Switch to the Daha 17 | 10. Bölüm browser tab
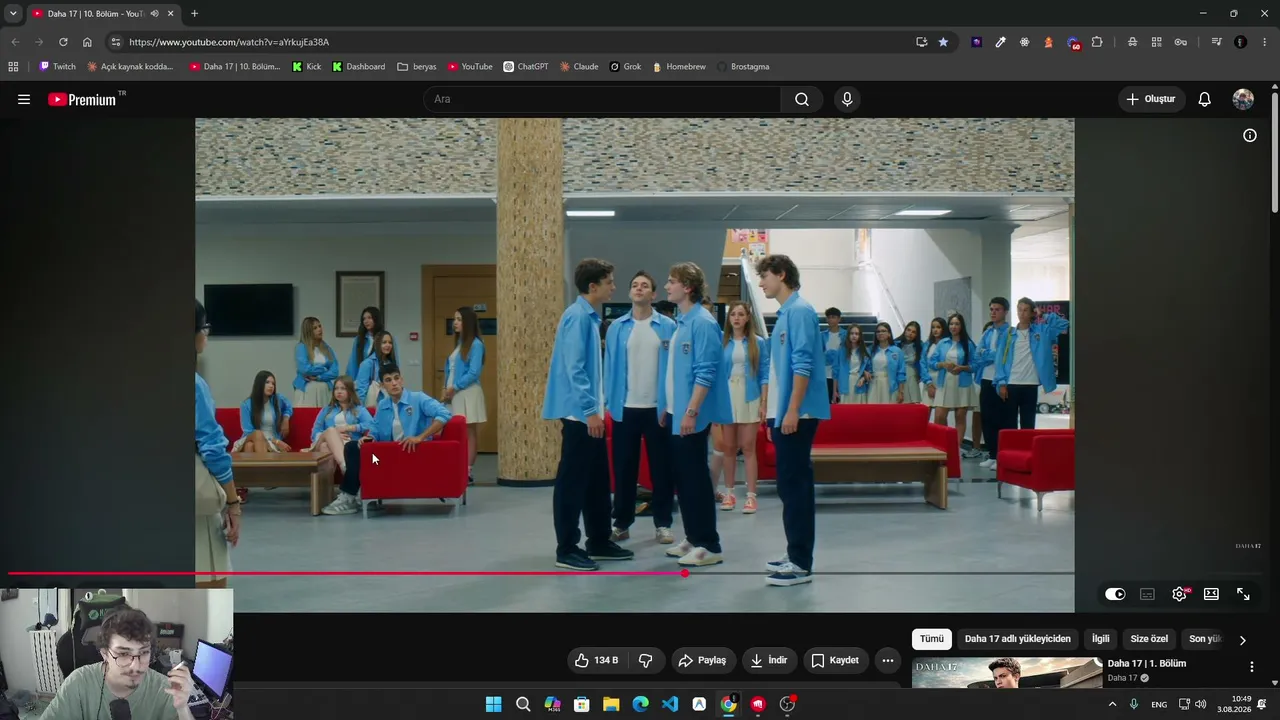The image size is (1280, 720). click(x=96, y=14)
